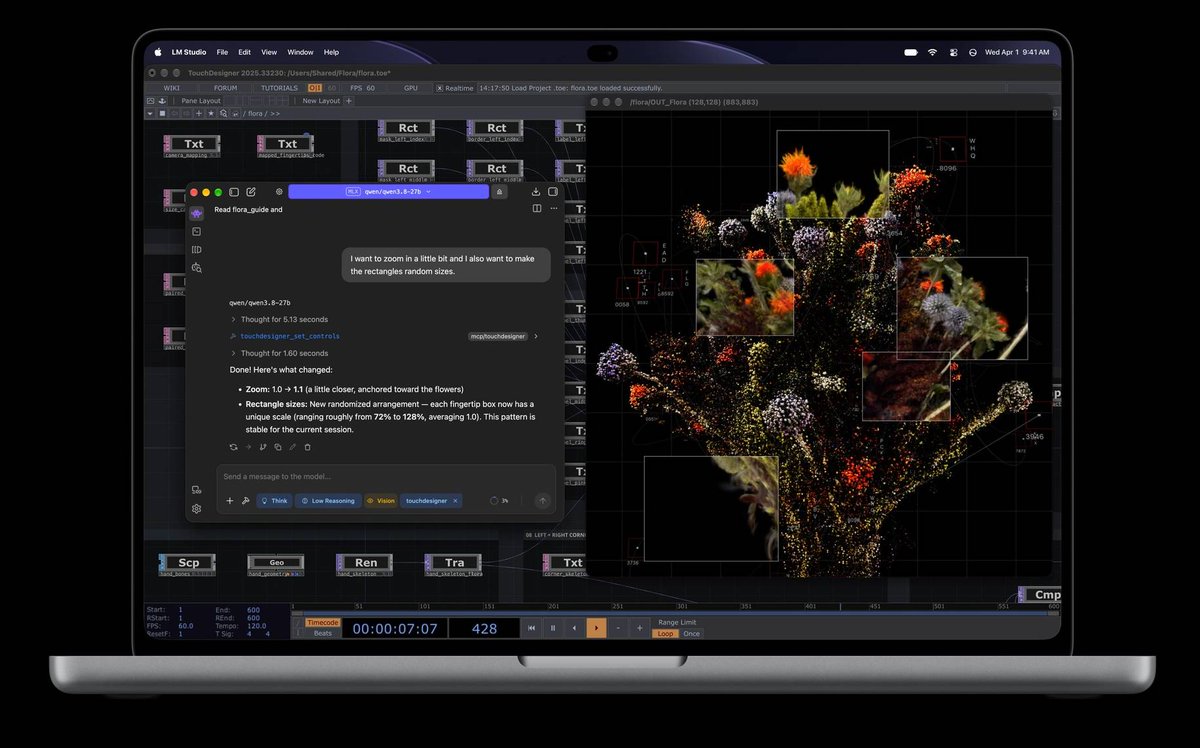Delete the assistant message with trash icon
Viewport: 1200px width, 748px height.
[x=308, y=447]
